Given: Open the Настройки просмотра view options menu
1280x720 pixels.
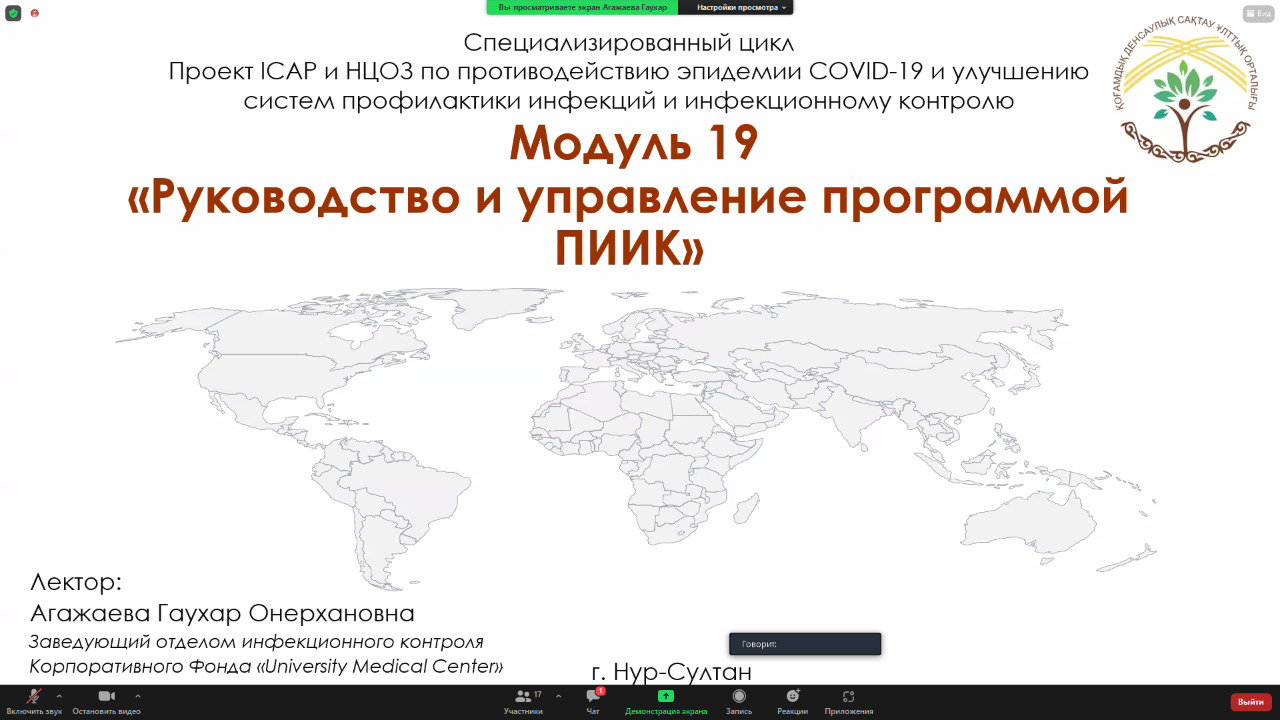Looking at the screenshot, I should click(735, 7).
